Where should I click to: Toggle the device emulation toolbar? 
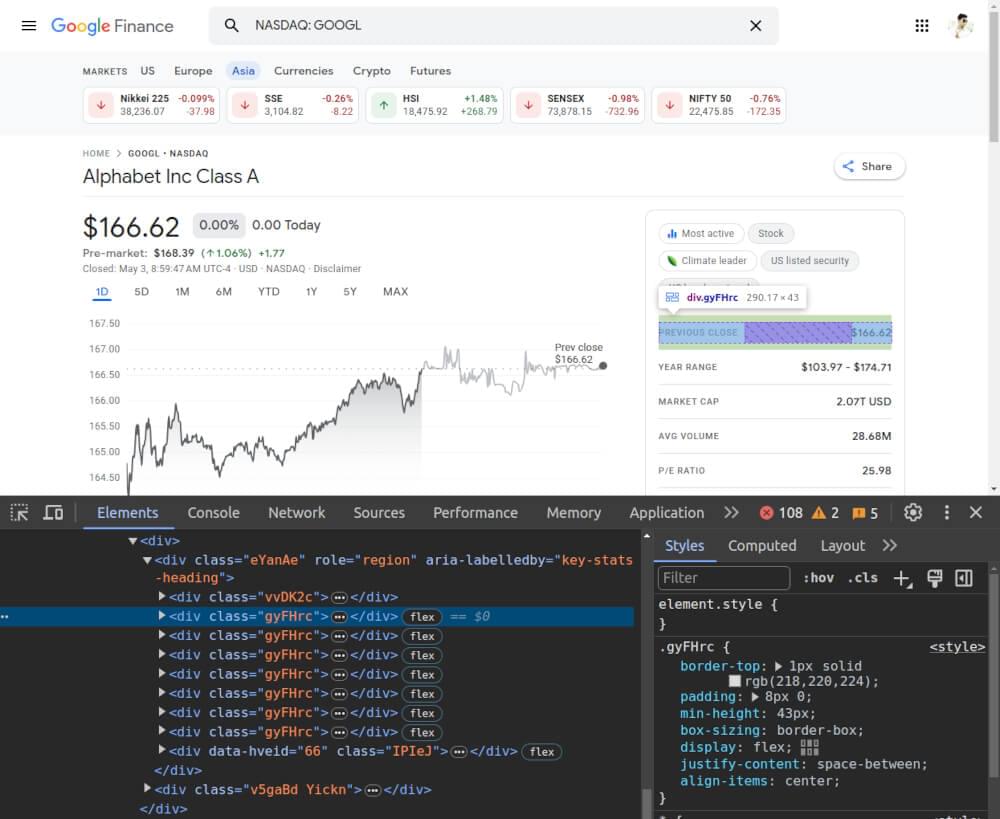point(53,512)
